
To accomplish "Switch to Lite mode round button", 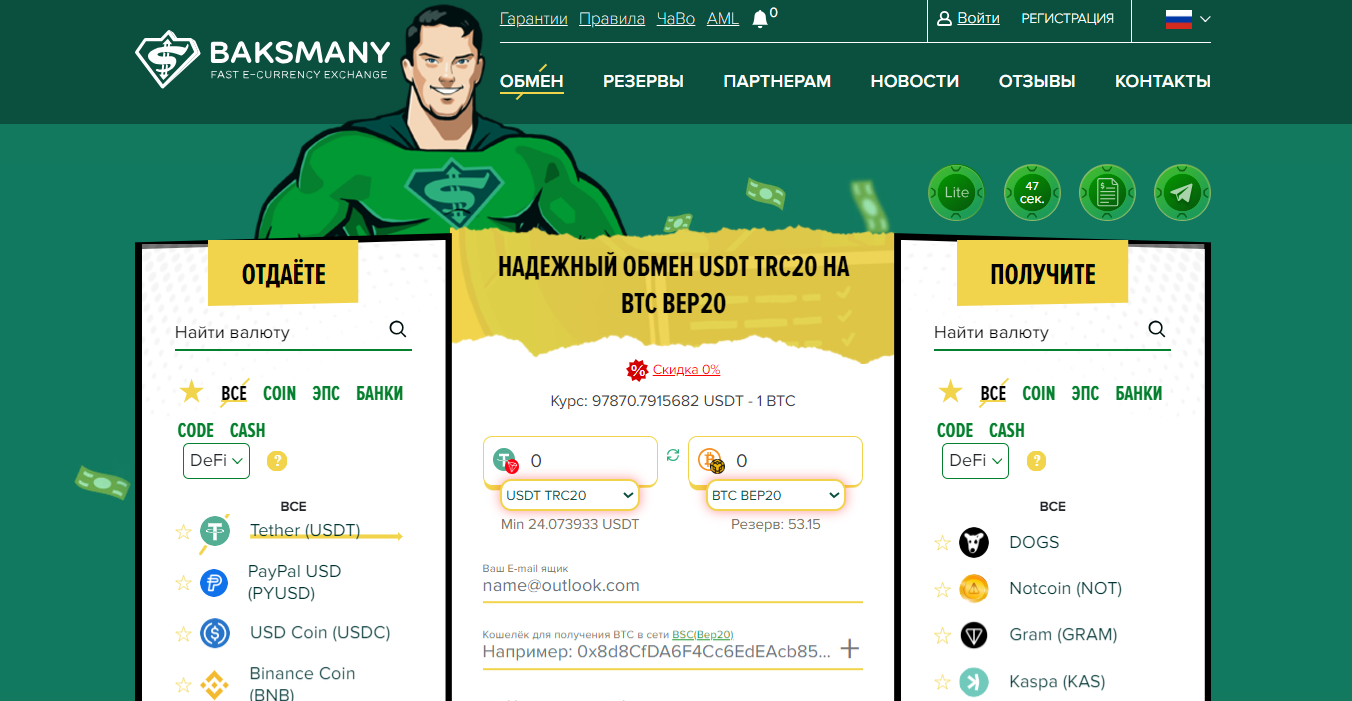I will (957, 192).
